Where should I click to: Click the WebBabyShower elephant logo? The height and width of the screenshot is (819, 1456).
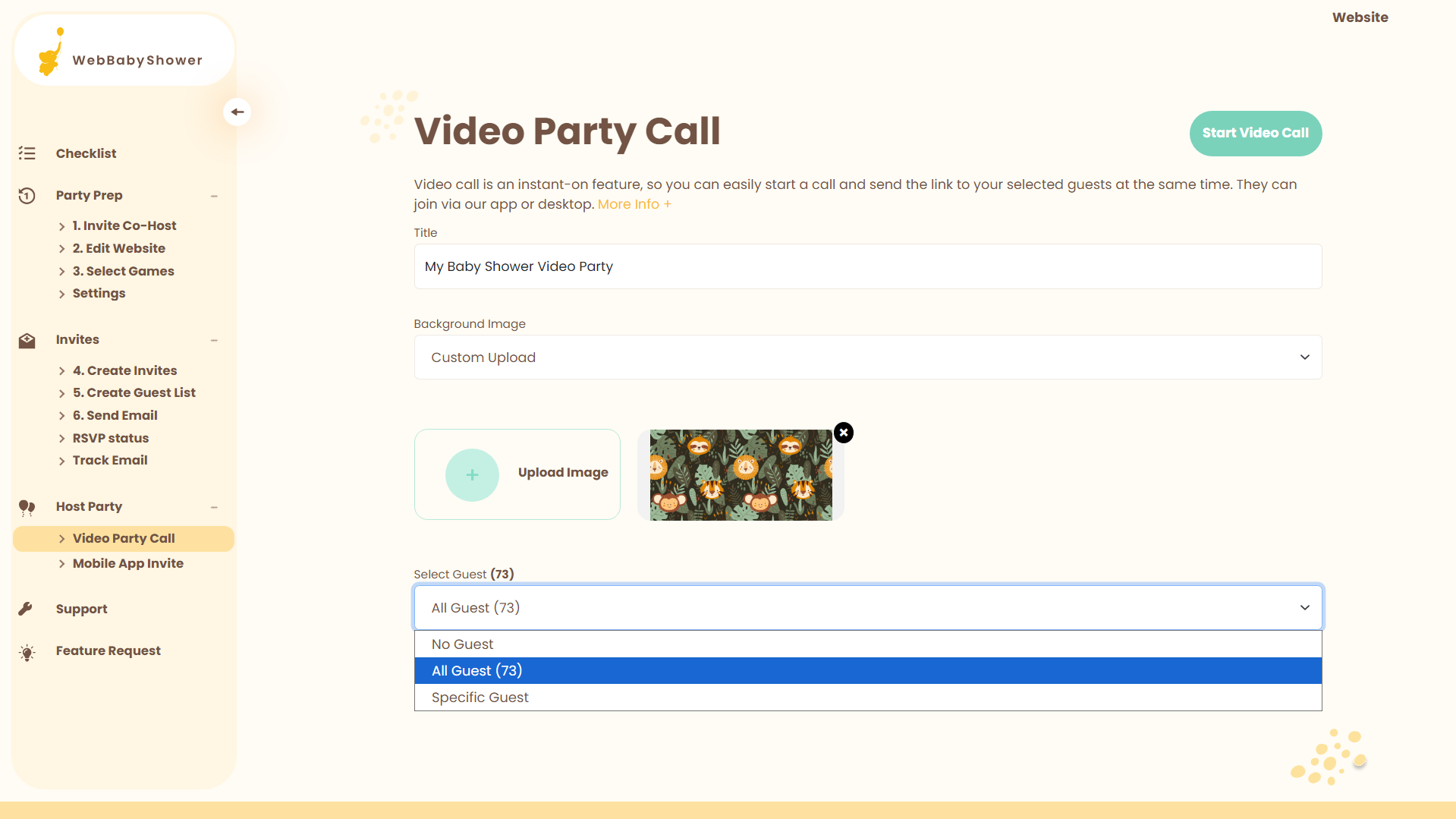[x=51, y=52]
